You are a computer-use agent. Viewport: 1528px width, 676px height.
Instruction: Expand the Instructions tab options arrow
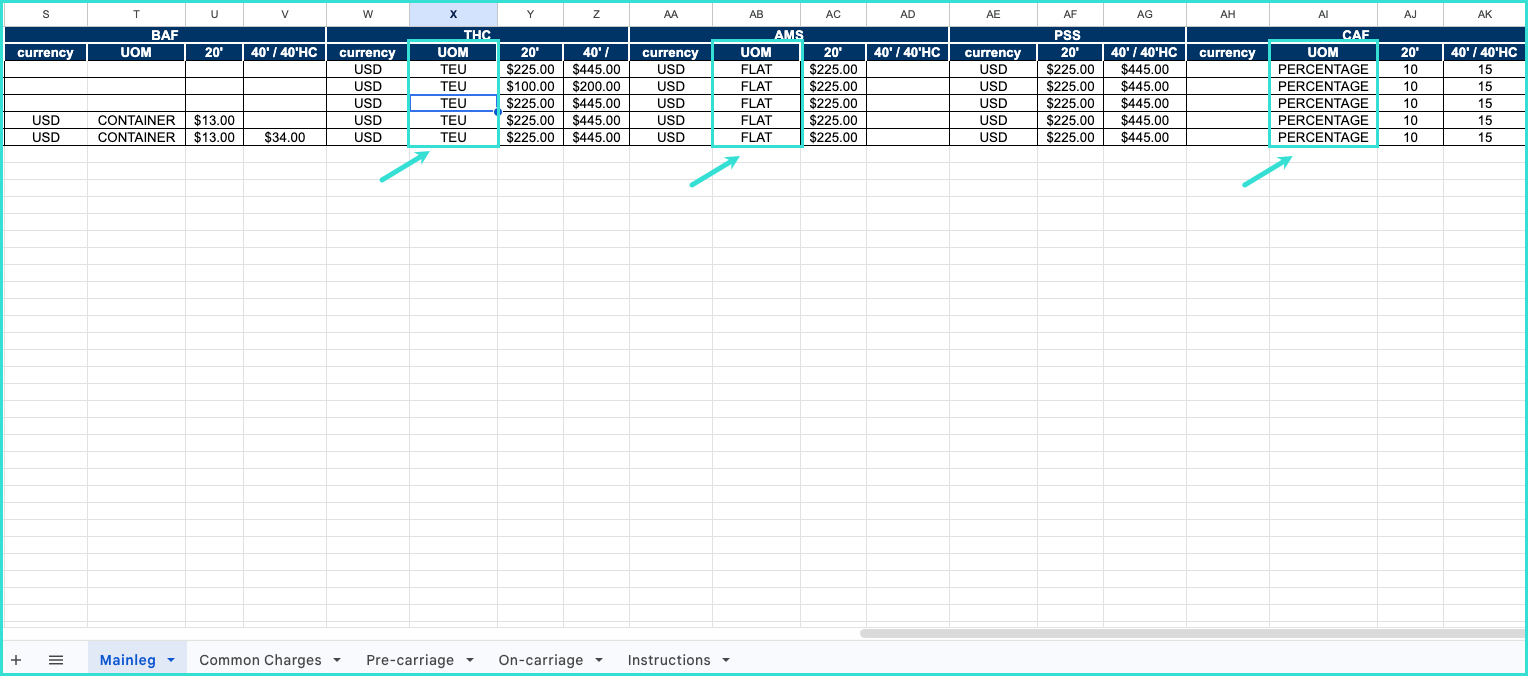tap(726, 660)
